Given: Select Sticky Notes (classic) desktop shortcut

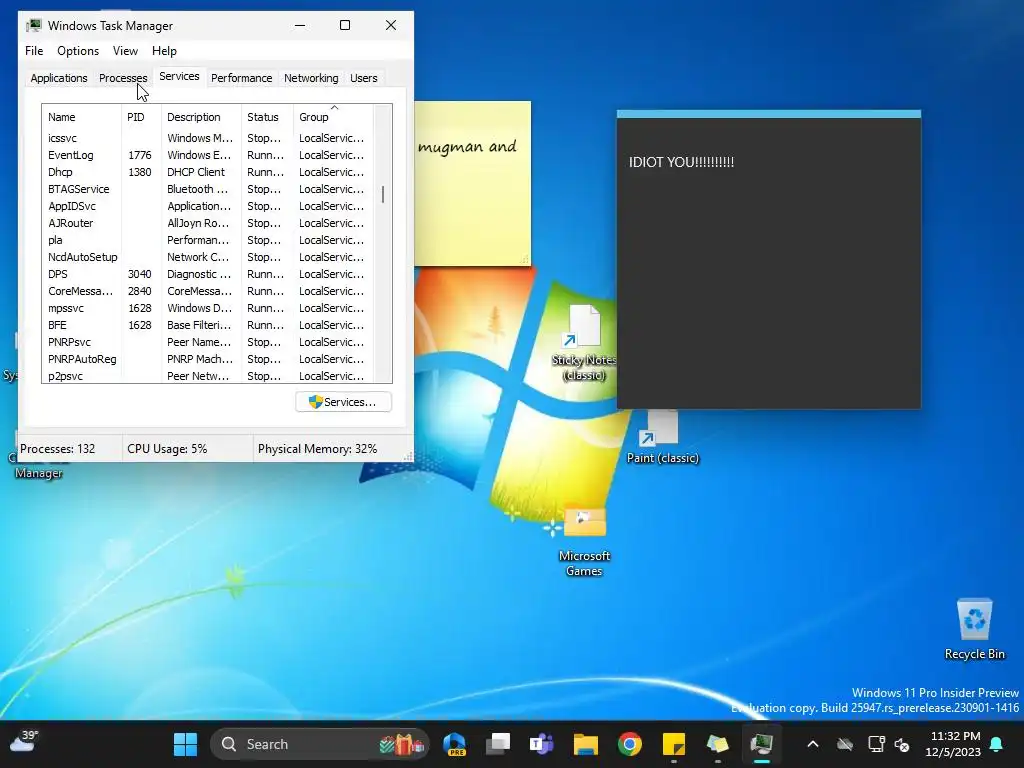Looking at the screenshot, I should 583,342.
